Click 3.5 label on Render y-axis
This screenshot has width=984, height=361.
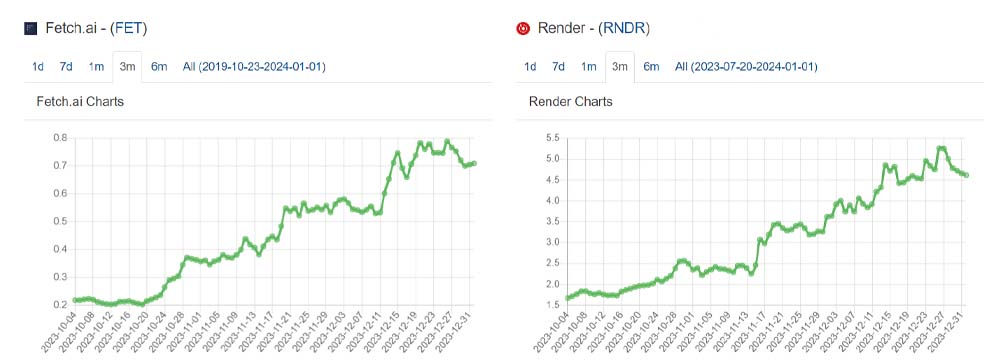[552, 221]
